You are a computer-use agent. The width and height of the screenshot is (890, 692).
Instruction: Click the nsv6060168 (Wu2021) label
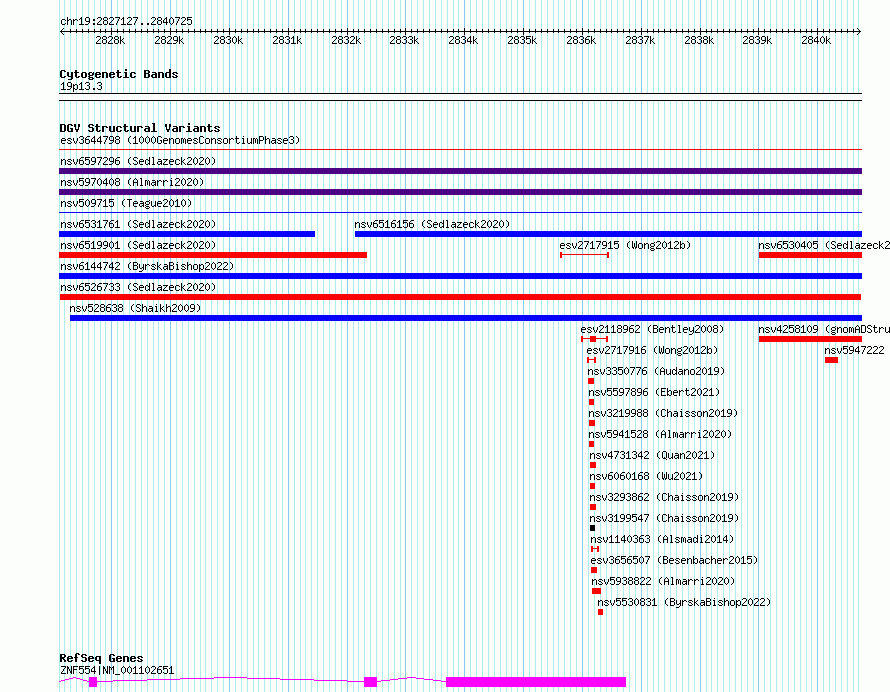click(x=646, y=476)
